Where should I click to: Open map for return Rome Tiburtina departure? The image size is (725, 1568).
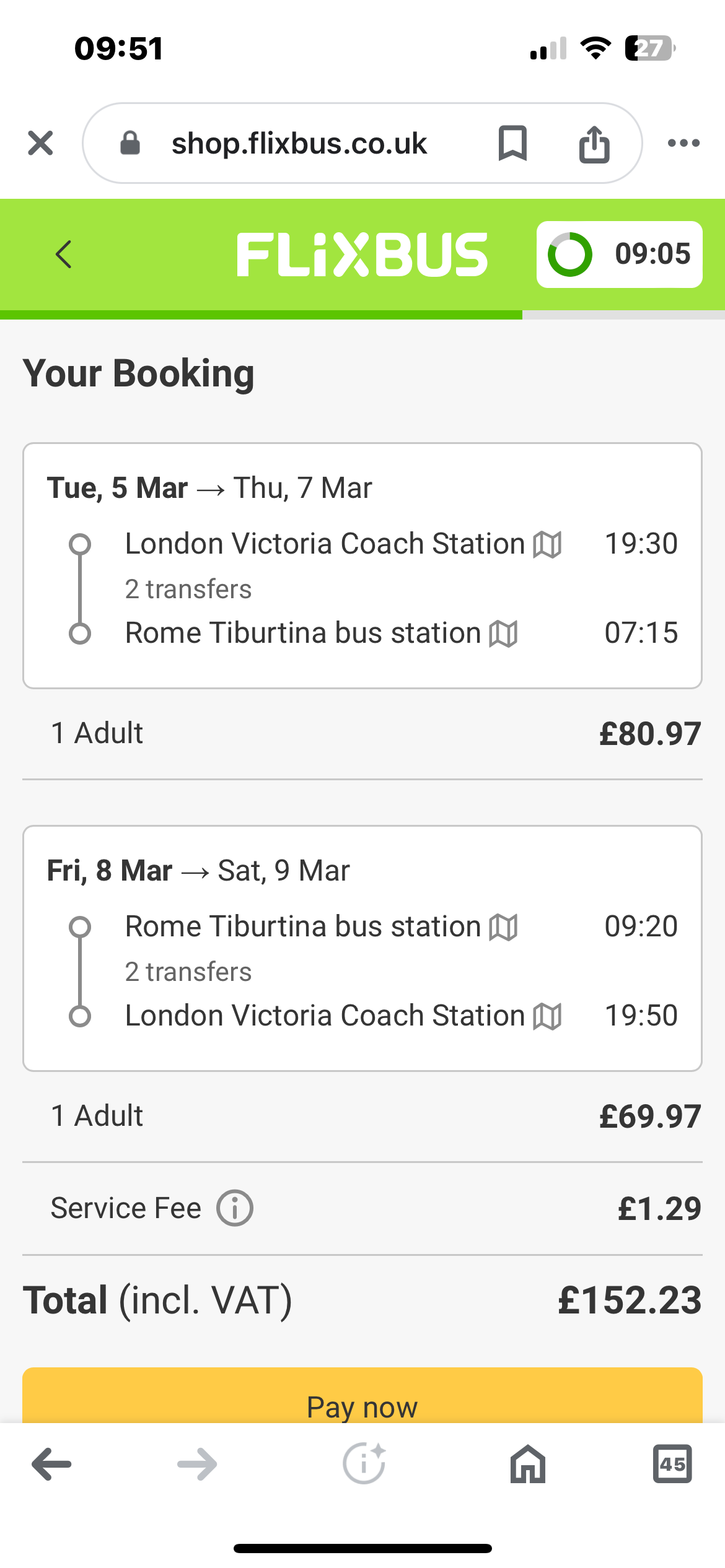[503, 927]
